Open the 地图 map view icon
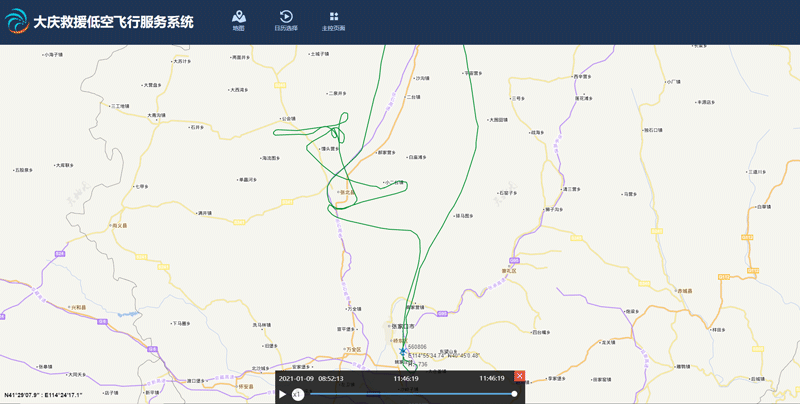This screenshot has width=800, height=404. (x=238, y=19)
